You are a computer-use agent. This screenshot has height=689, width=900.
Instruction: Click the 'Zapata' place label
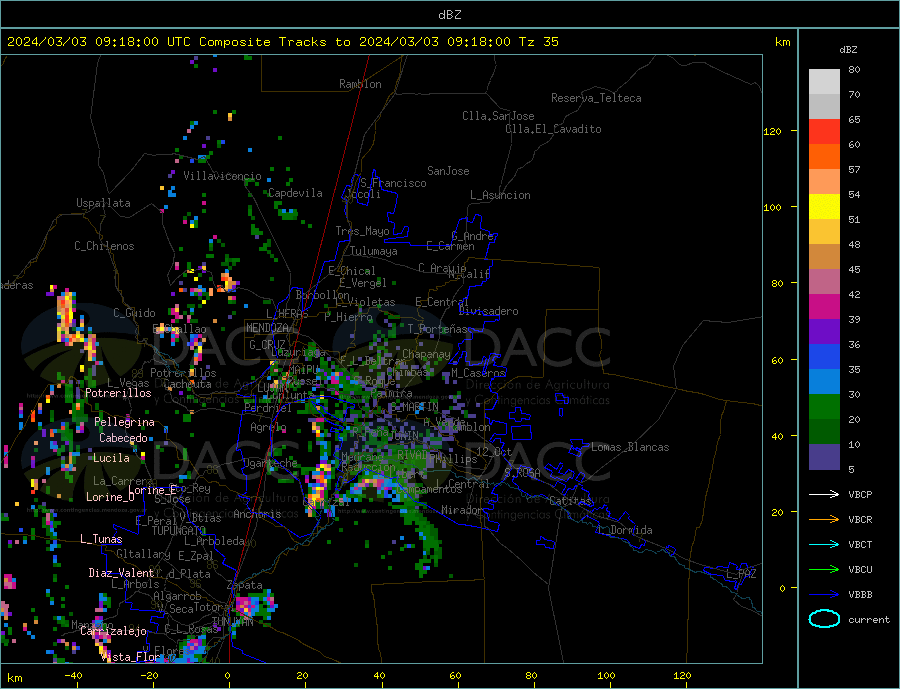245,585
